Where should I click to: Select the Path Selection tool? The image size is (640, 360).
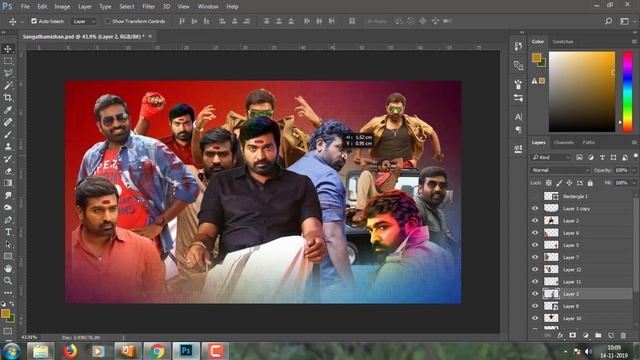coord(8,244)
